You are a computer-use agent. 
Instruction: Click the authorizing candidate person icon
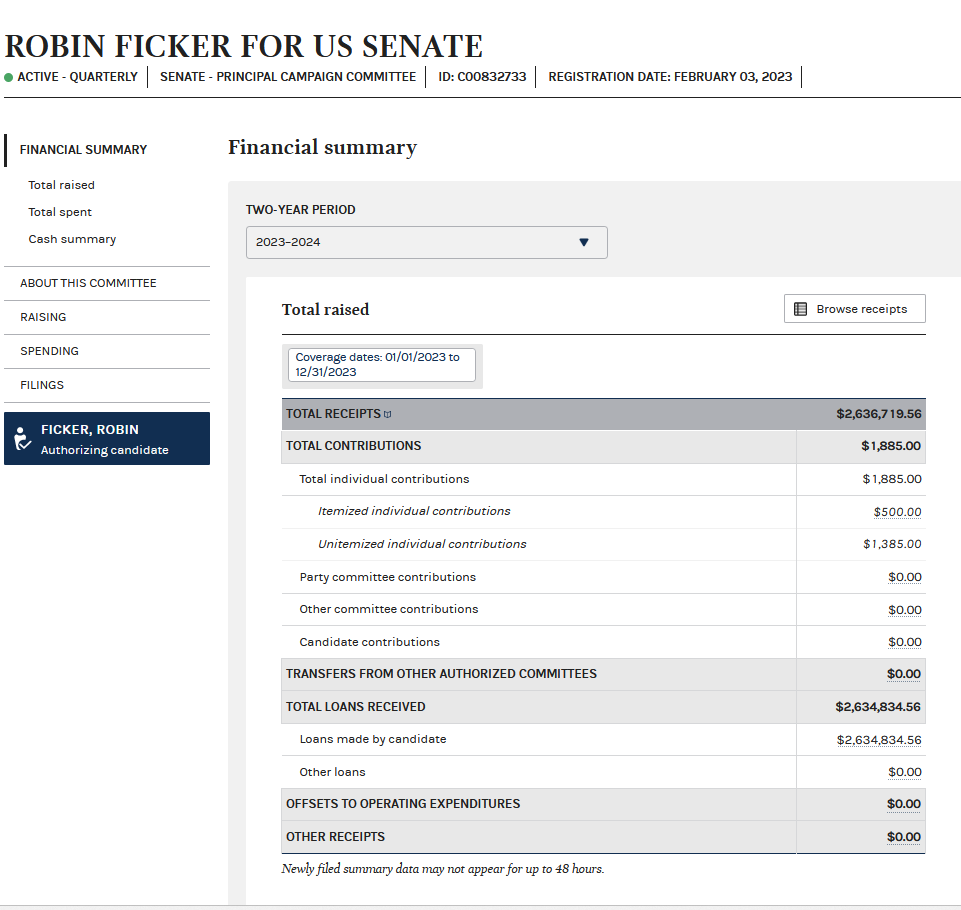coord(22,438)
